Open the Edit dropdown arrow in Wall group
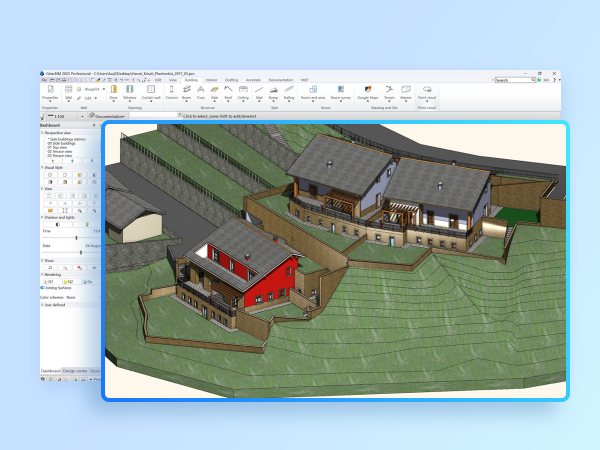Screen dimensions: 600x450 [x=96, y=98]
